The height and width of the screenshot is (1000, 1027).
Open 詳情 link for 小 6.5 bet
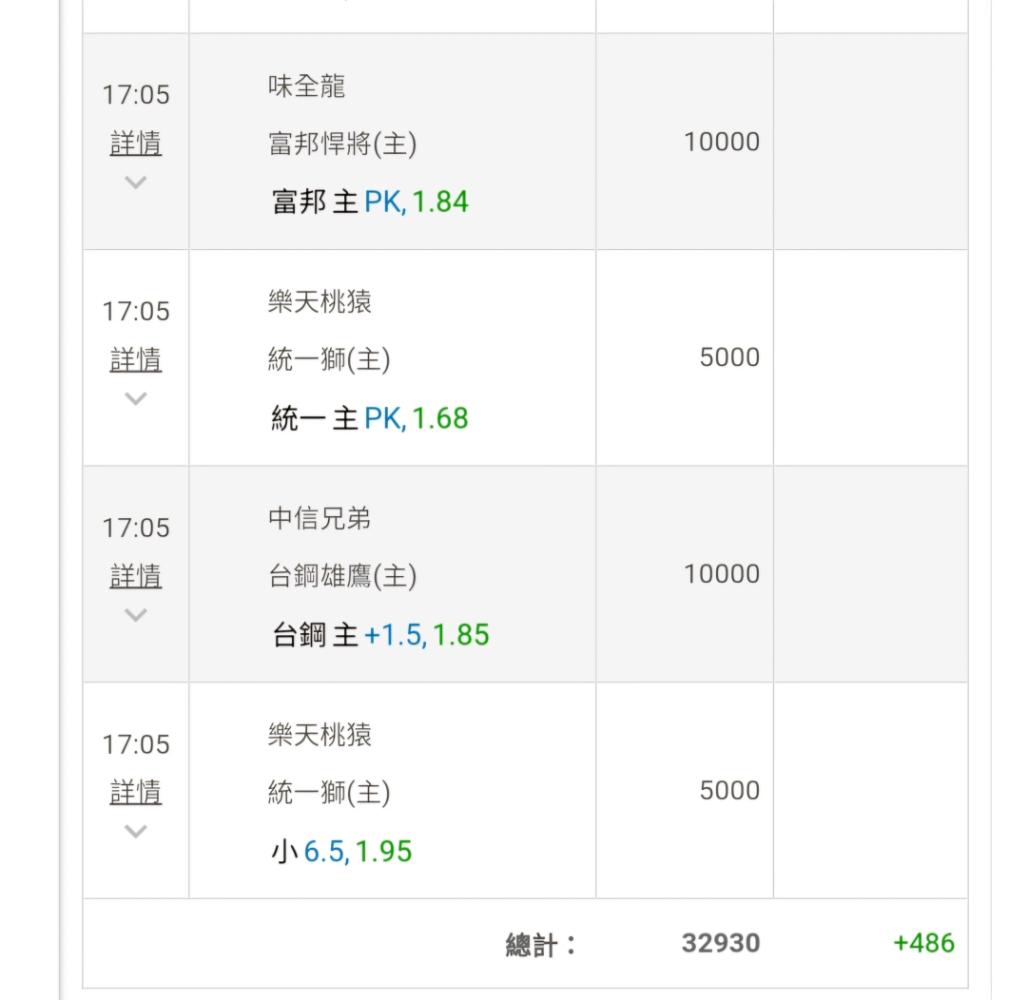click(x=136, y=792)
